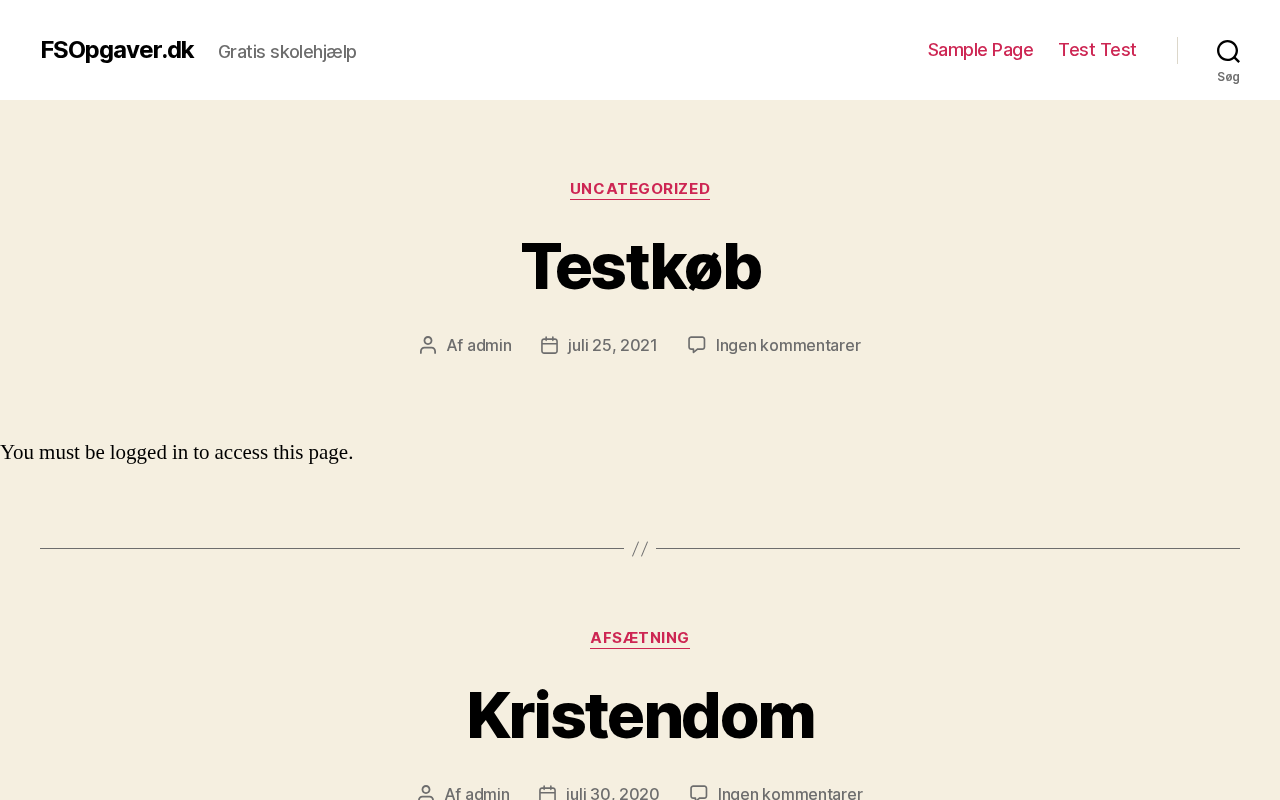The height and width of the screenshot is (800, 1280).
Task: Open juli 25, 2021 post date link
Action: [x=613, y=345]
